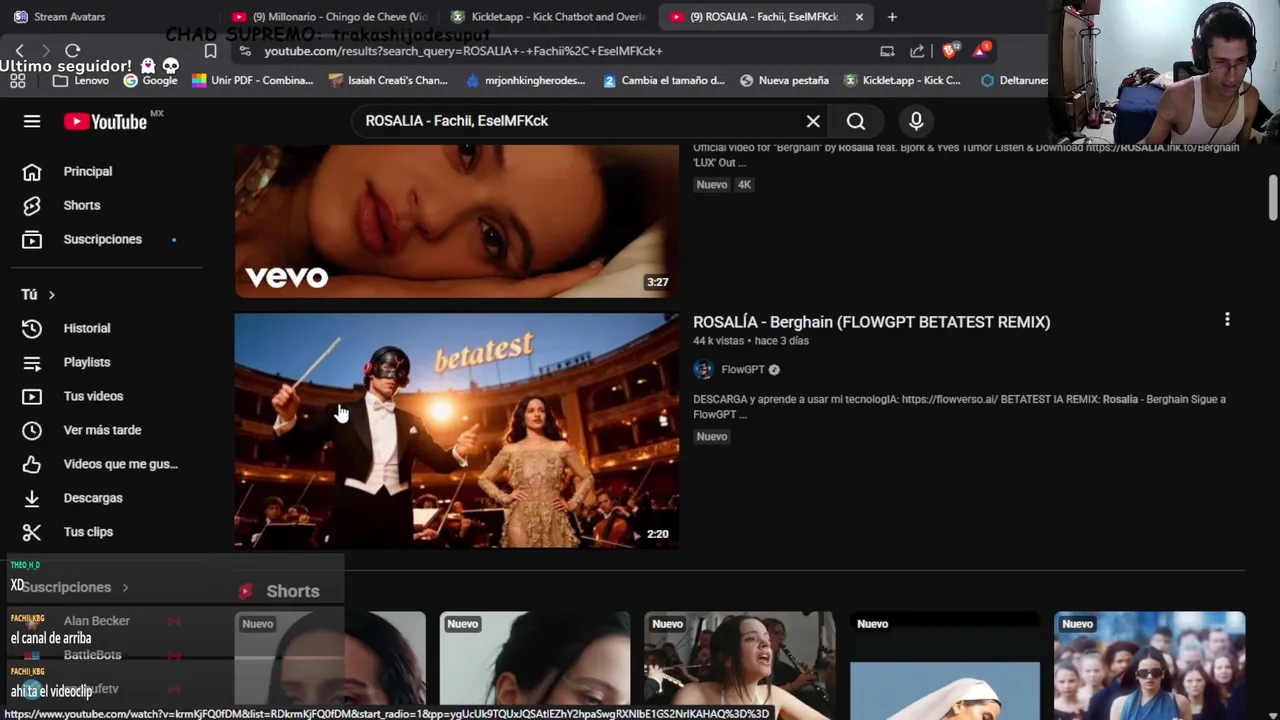Image resolution: width=1280 pixels, height=720 pixels.
Task: Click the magnifier search button
Action: click(856, 121)
